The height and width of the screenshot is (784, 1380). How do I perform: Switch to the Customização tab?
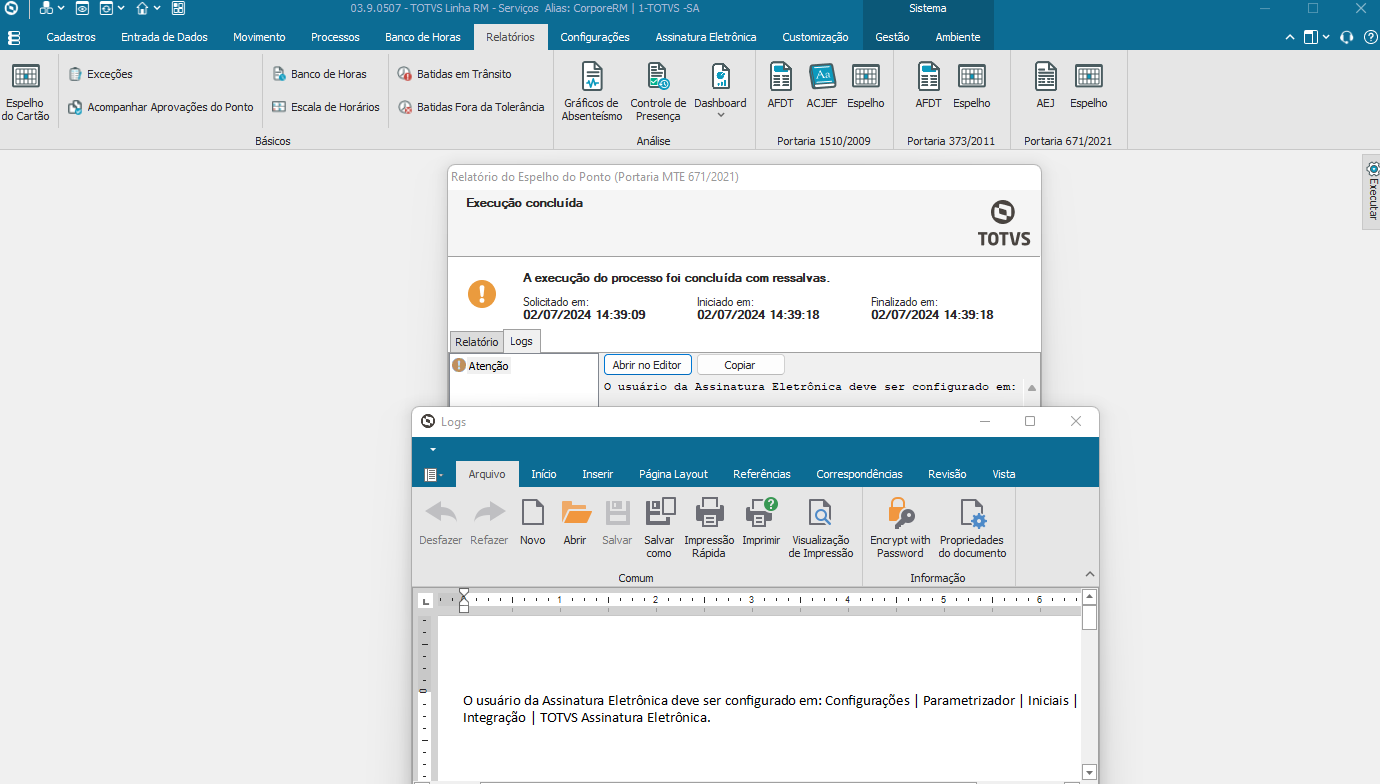click(x=815, y=37)
